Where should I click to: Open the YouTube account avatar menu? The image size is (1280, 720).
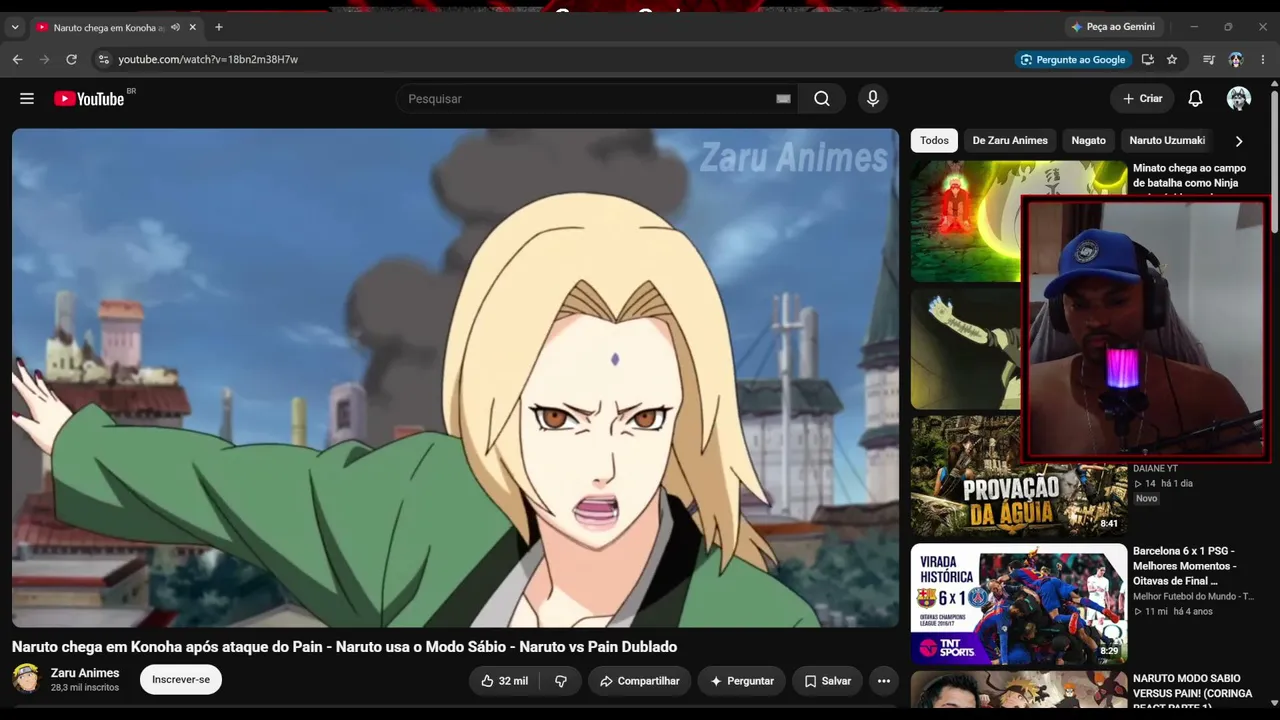pyautogui.click(x=1239, y=99)
